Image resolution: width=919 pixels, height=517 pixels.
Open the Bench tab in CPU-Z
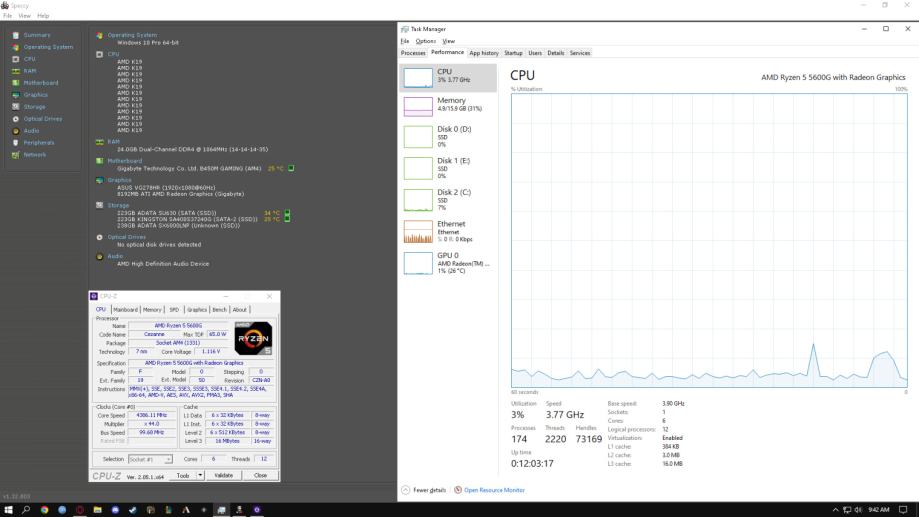[x=219, y=309]
